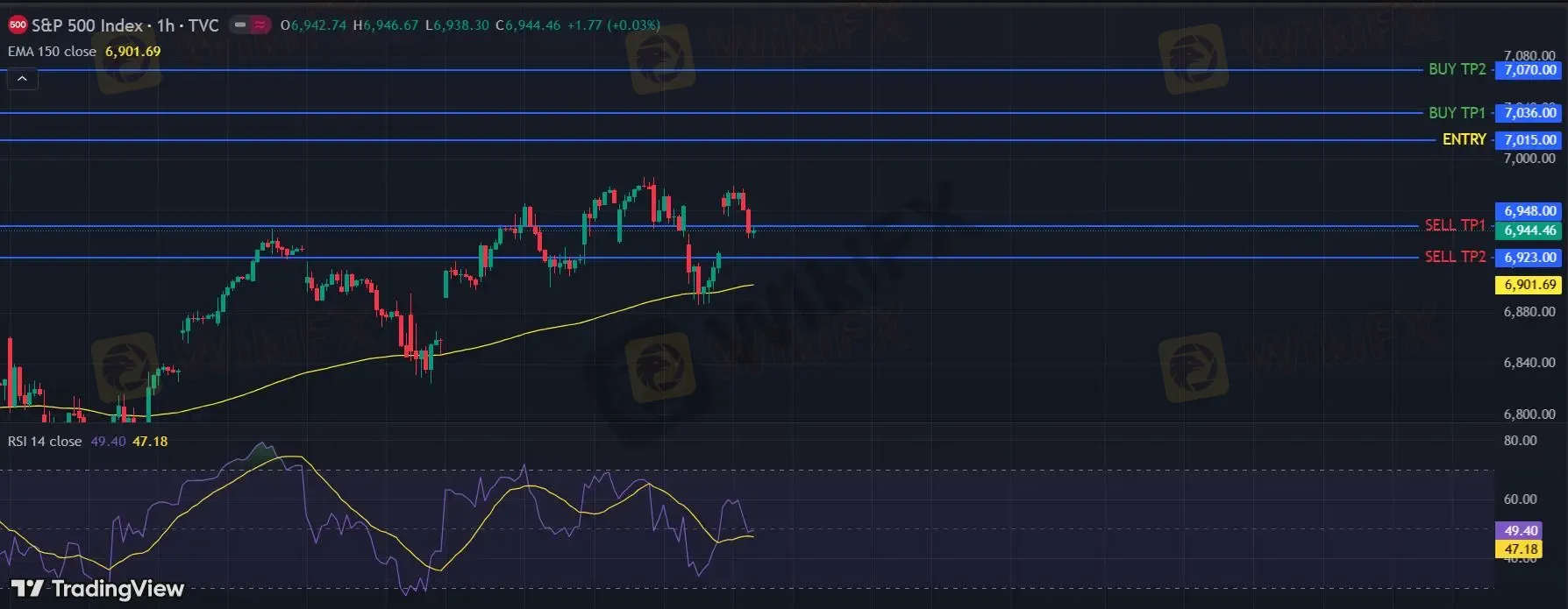Screen dimensions: 1568x609
Task: Click the green current price tag 6,944.46
Action: pos(1530,230)
